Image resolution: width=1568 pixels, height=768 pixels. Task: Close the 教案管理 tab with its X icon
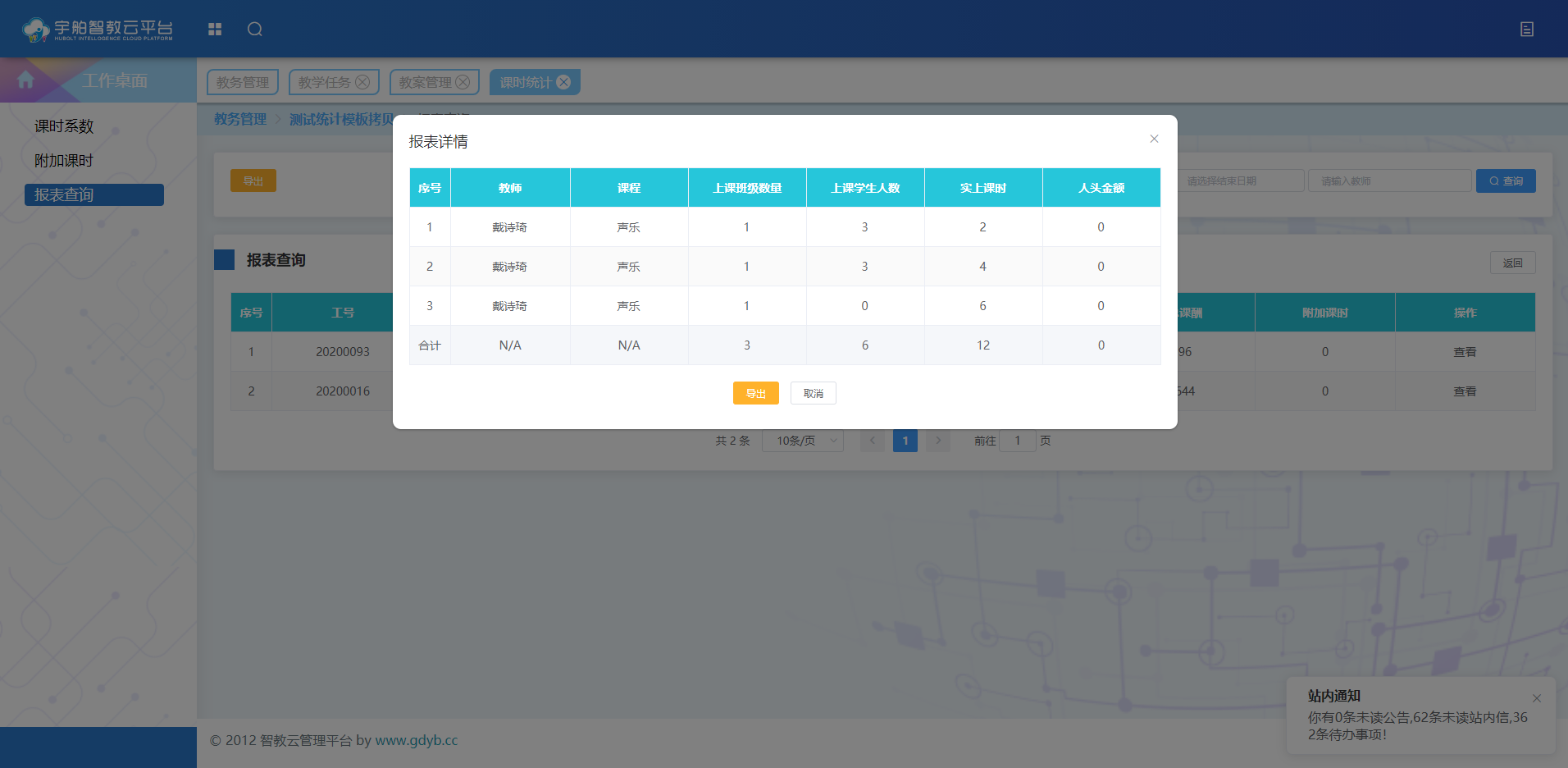coord(463,82)
